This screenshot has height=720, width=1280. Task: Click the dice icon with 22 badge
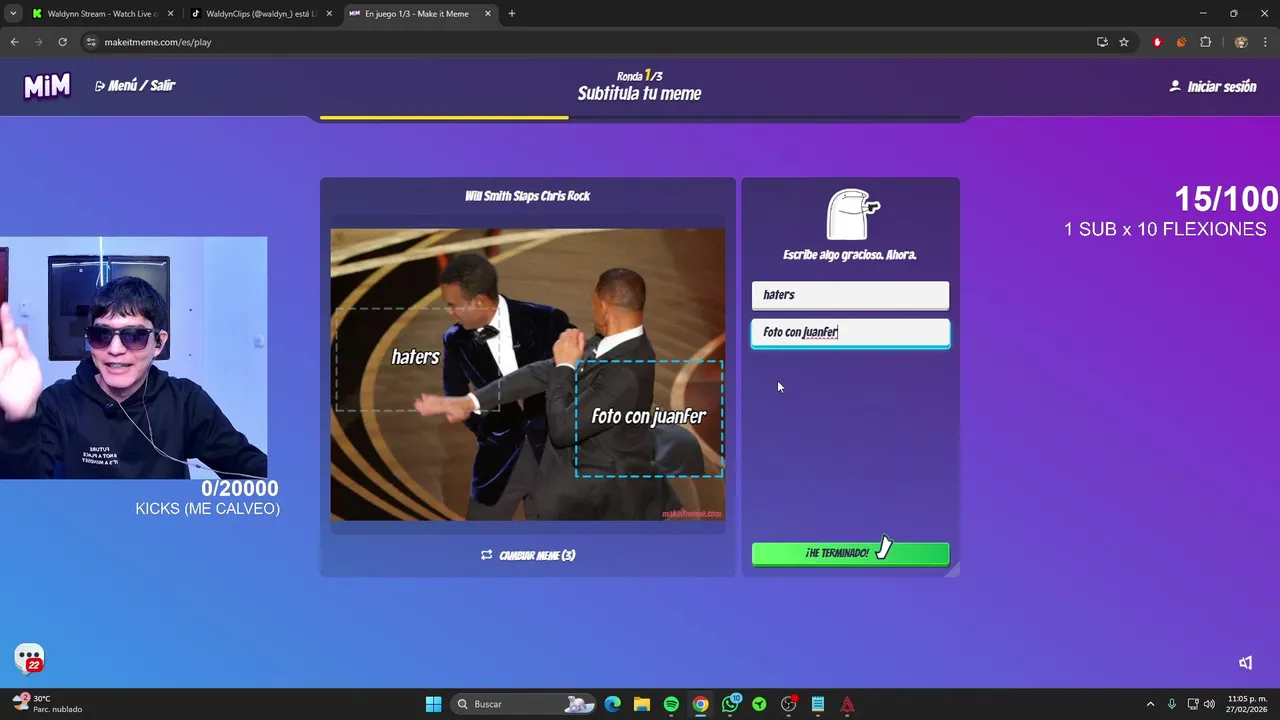(x=29, y=658)
